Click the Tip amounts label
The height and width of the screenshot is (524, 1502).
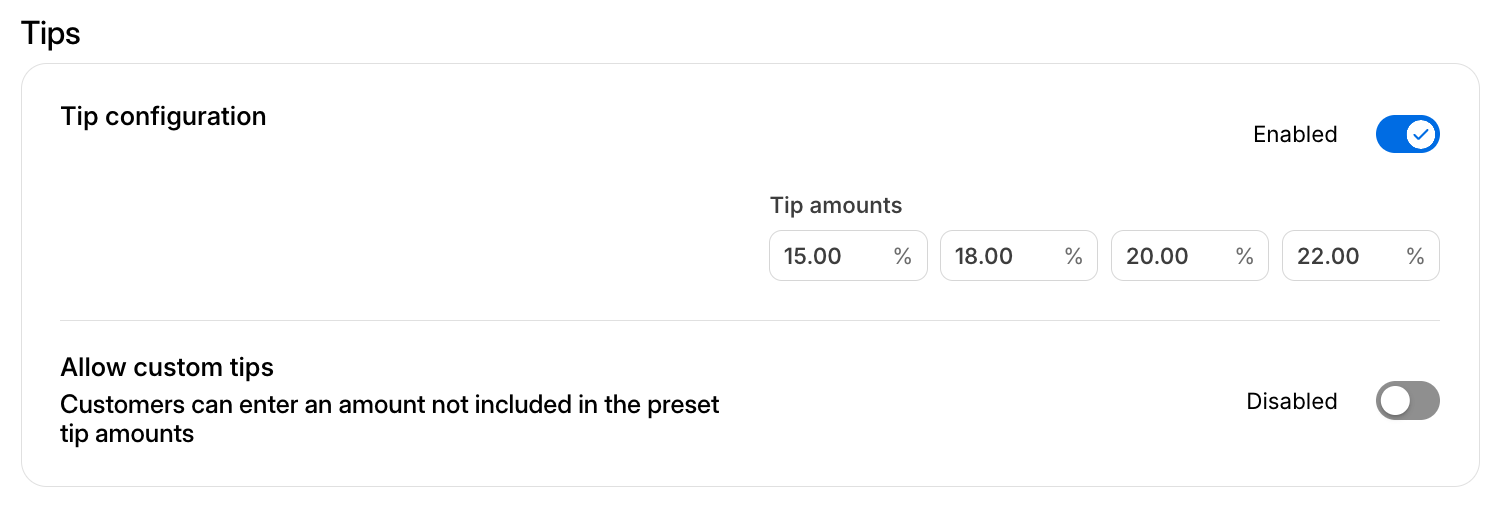point(836,205)
